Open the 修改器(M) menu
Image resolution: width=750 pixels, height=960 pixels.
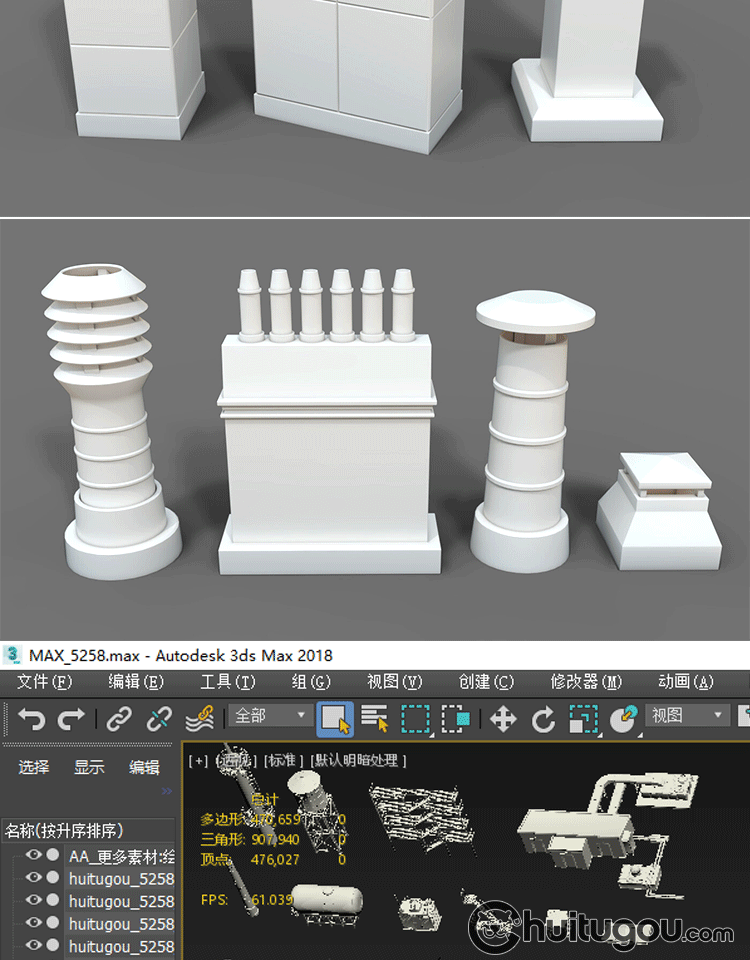[x=586, y=682]
